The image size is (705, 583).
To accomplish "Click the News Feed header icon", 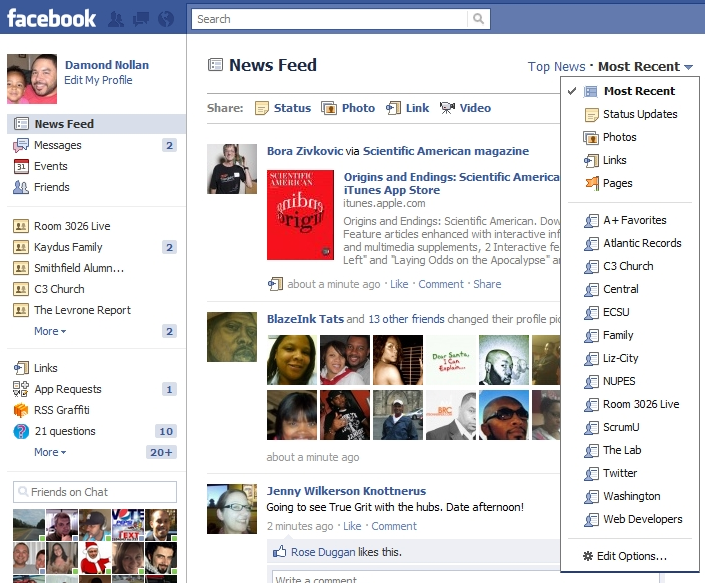I will 215,65.
